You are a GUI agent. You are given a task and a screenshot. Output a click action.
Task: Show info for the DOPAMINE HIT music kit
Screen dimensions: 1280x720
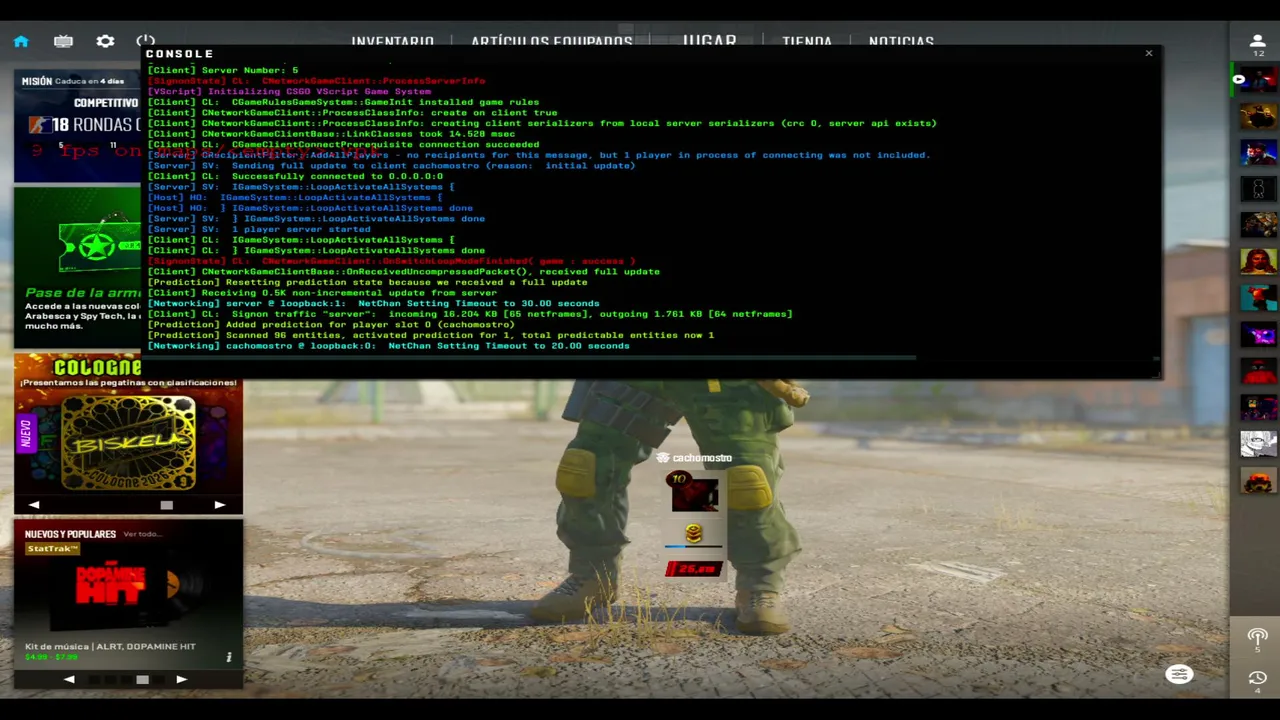click(228, 657)
